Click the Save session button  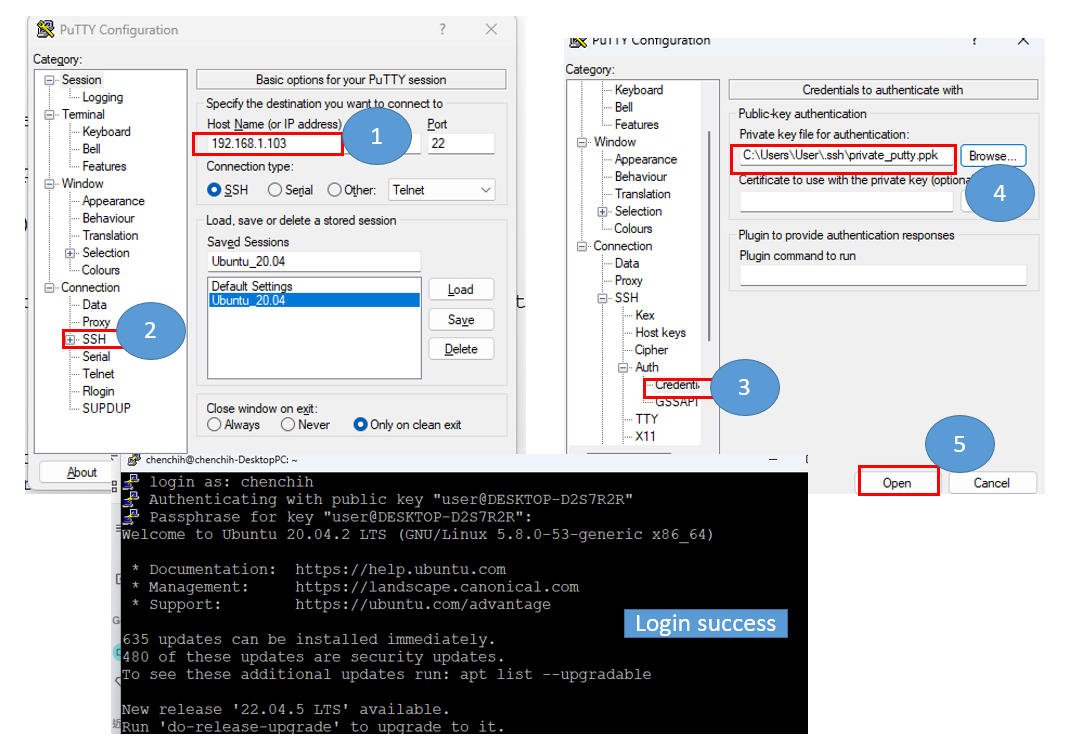click(461, 320)
